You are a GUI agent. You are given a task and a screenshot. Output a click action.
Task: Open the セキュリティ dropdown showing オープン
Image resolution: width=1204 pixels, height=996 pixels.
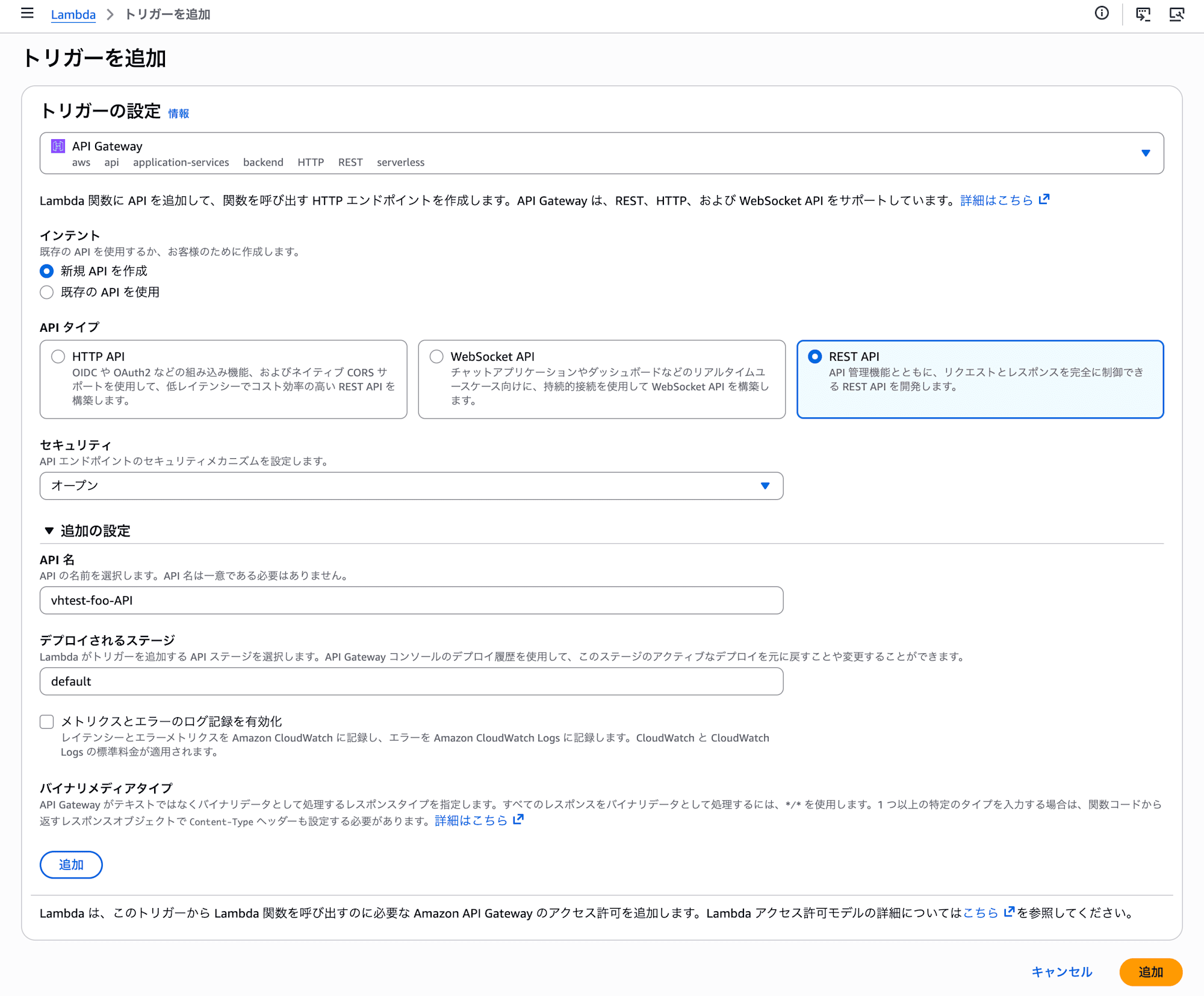pyautogui.click(x=412, y=486)
